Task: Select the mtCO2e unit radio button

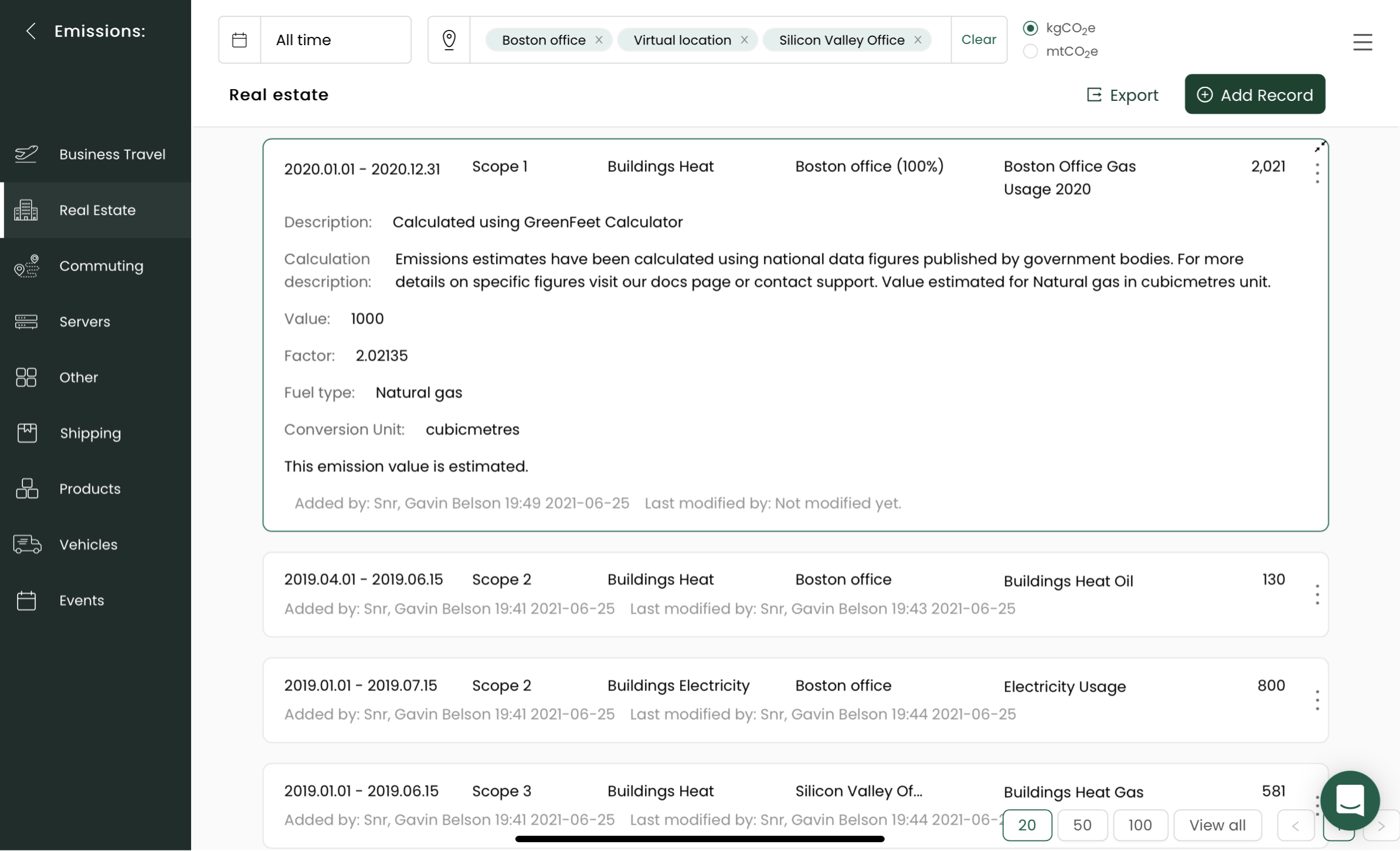Action: (1030, 52)
